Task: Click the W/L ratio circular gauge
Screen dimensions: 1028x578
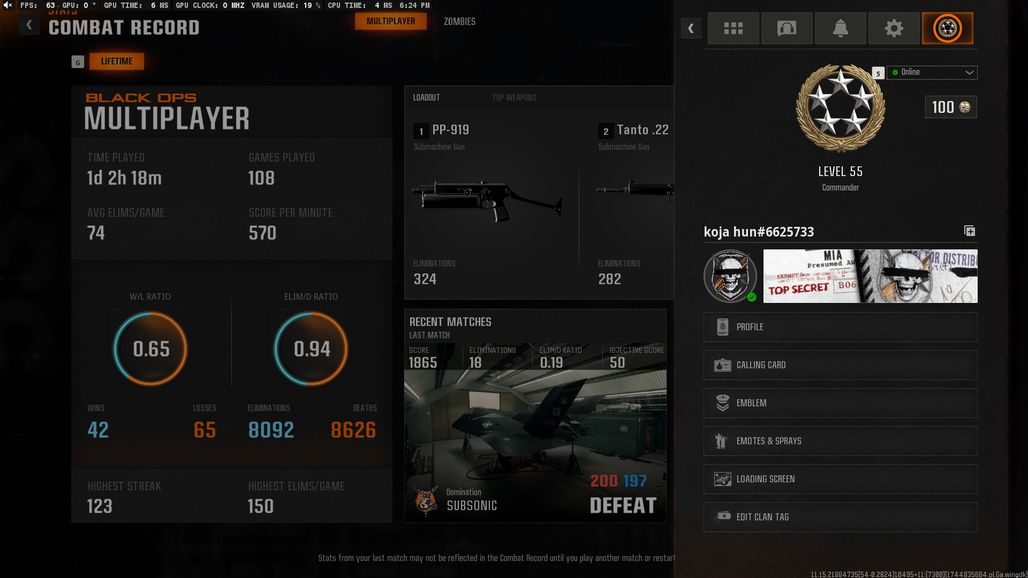Action: [150, 348]
